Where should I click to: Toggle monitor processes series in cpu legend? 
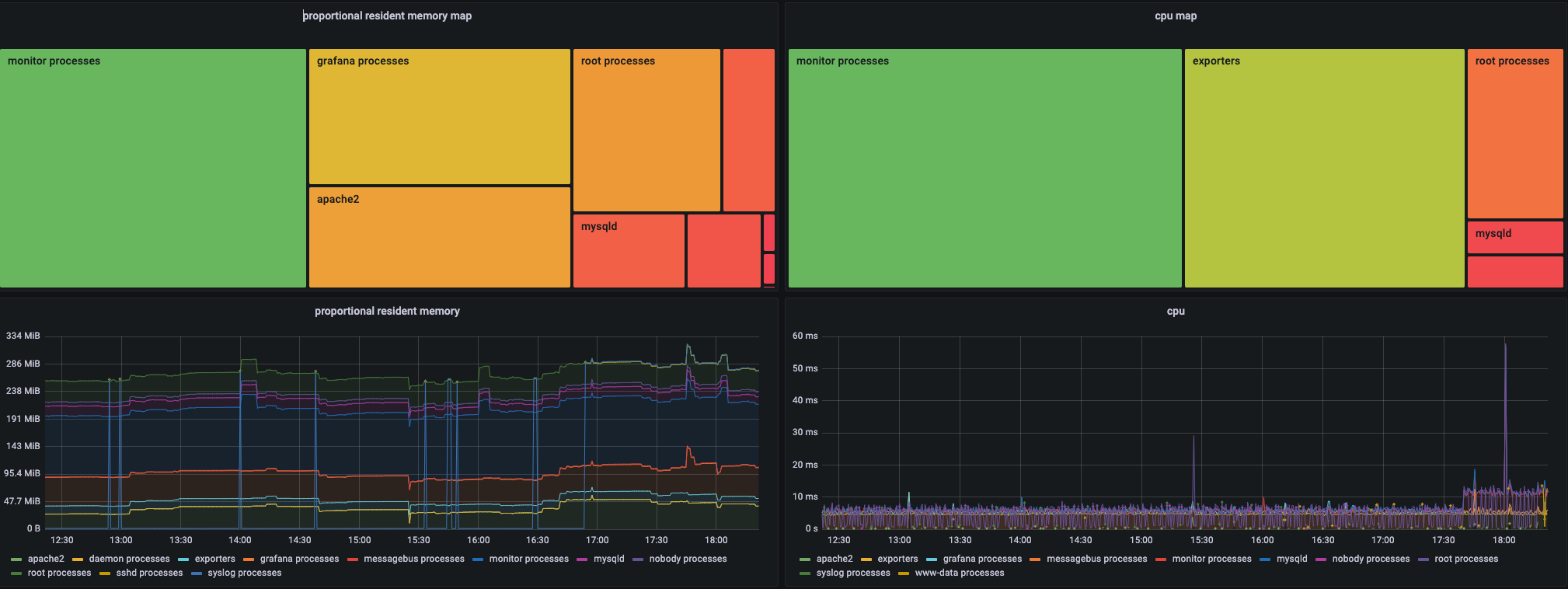(1211, 559)
